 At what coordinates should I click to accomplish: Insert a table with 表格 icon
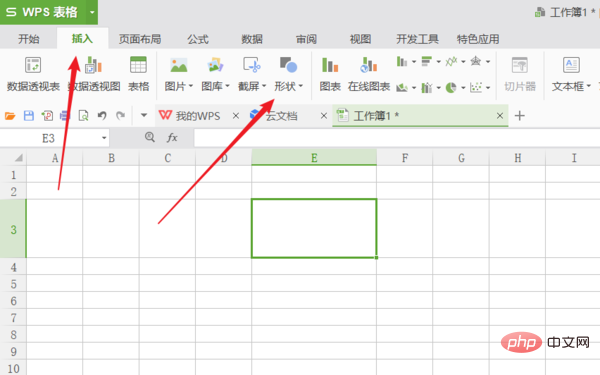tap(138, 74)
